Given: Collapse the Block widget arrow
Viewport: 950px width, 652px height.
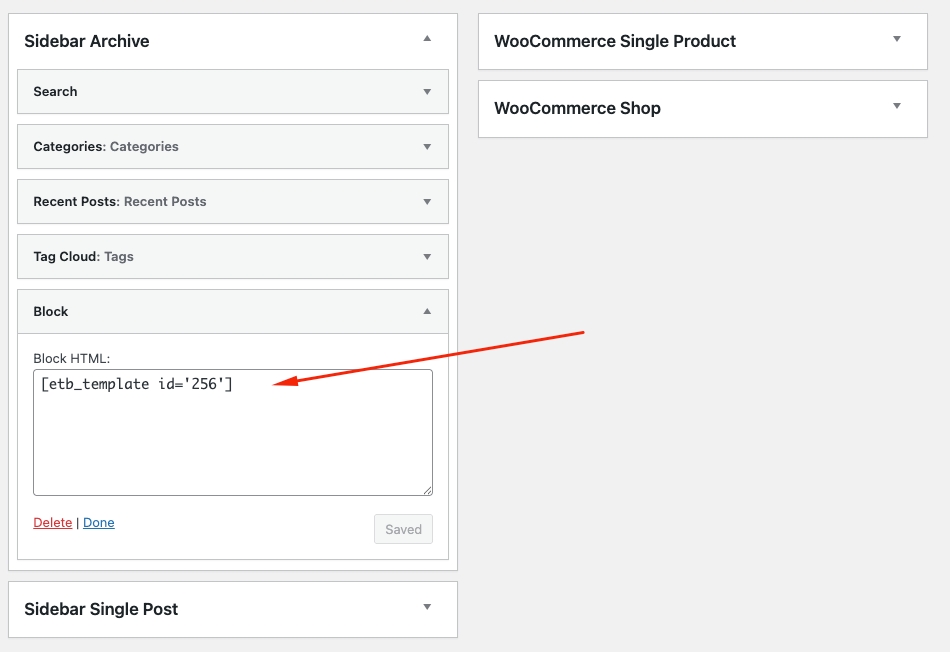Looking at the screenshot, I should pos(427,311).
